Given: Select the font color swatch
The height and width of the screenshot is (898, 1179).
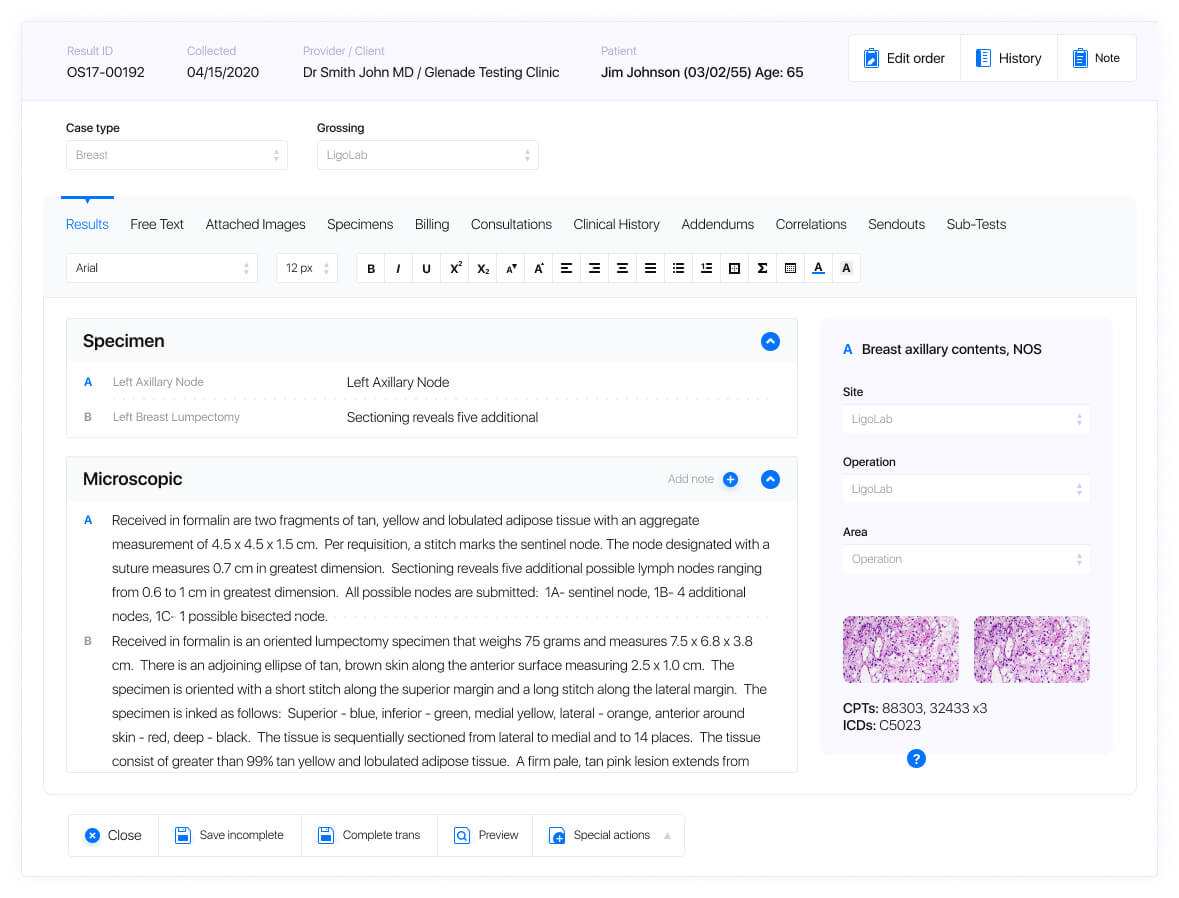Looking at the screenshot, I should tap(819, 268).
